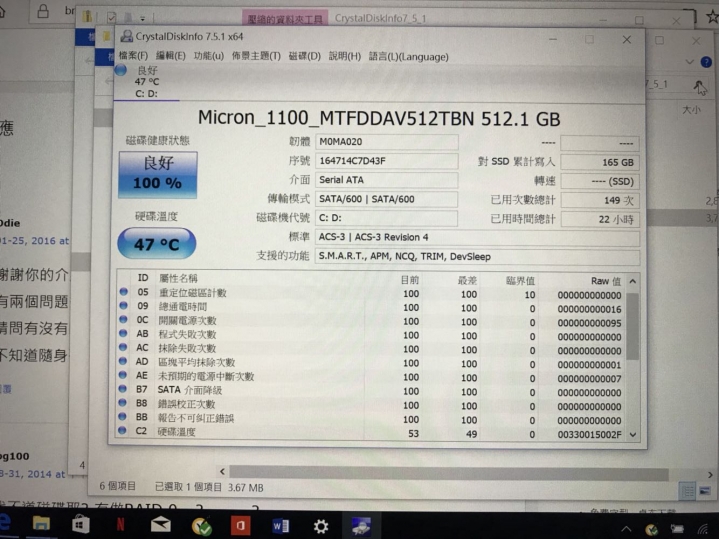The image size is (720, 539).
Task: Select the 未預期的電源中斷次數 attribute row
Action: point(372,376)
